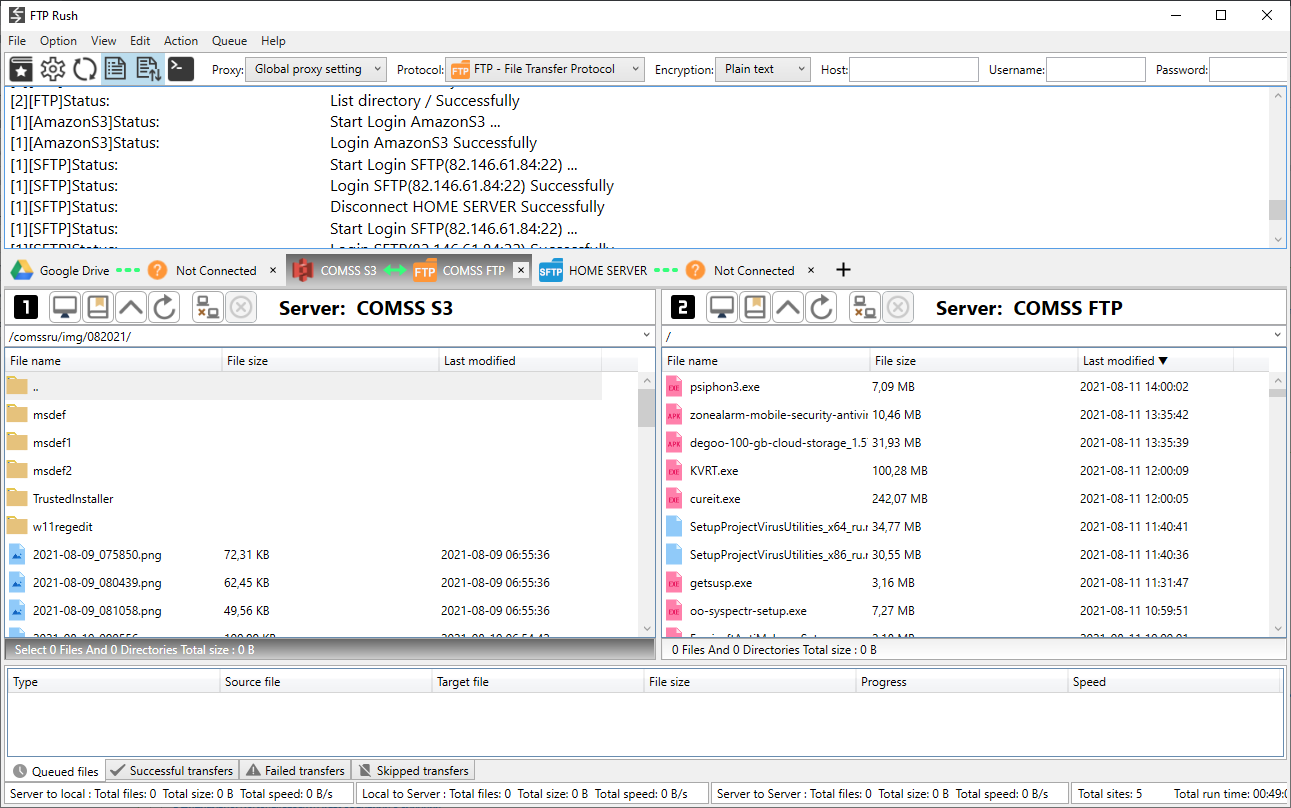The height and width of the screenshot is (808, 1291).
Task: Click the Host input field
Action: 914,69
